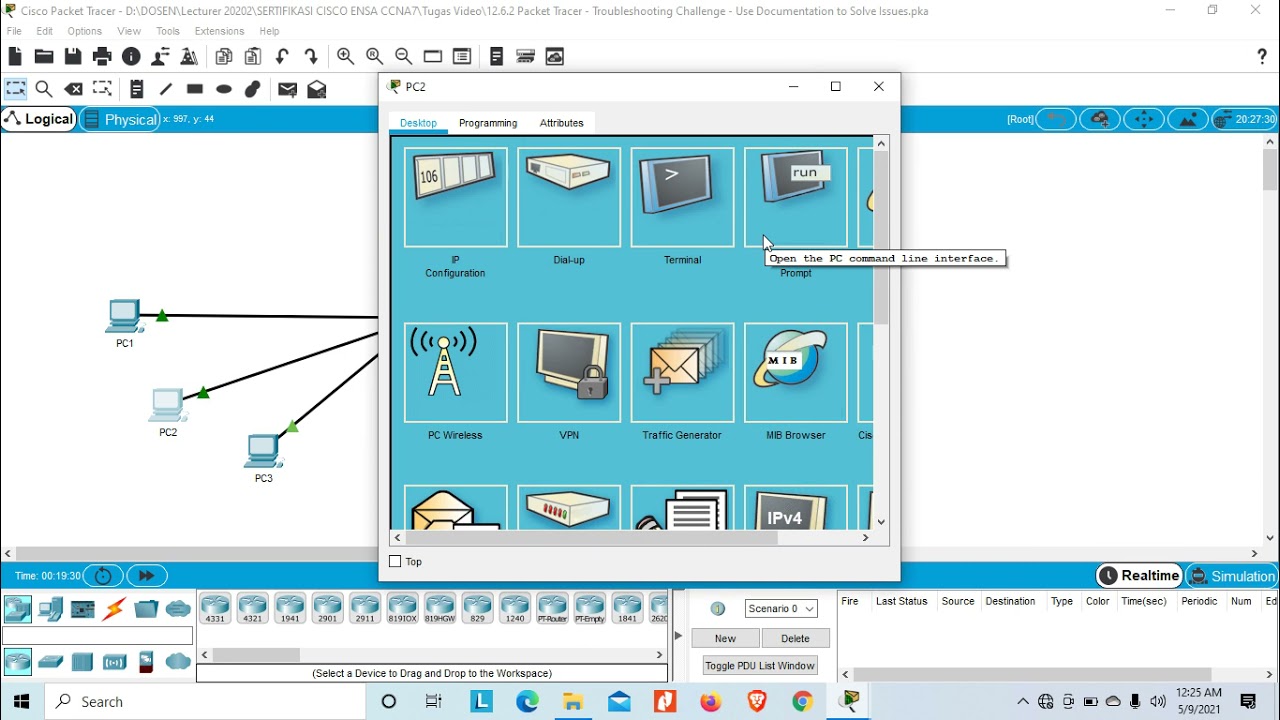This screenshot has height=720, width=1280.
Task: Save the file with floppy icon
Action: [73, 57]
